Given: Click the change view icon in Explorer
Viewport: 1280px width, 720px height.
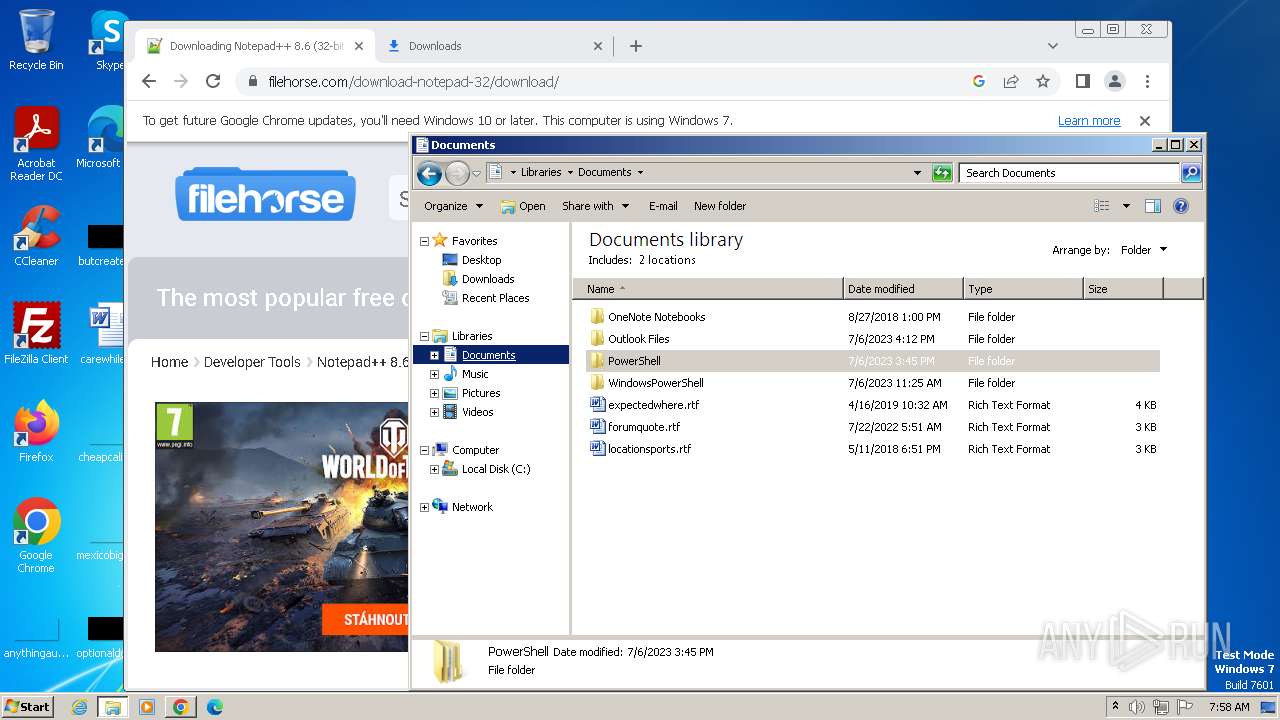Looking at the screenshot, I should (x=1101, y=206).
